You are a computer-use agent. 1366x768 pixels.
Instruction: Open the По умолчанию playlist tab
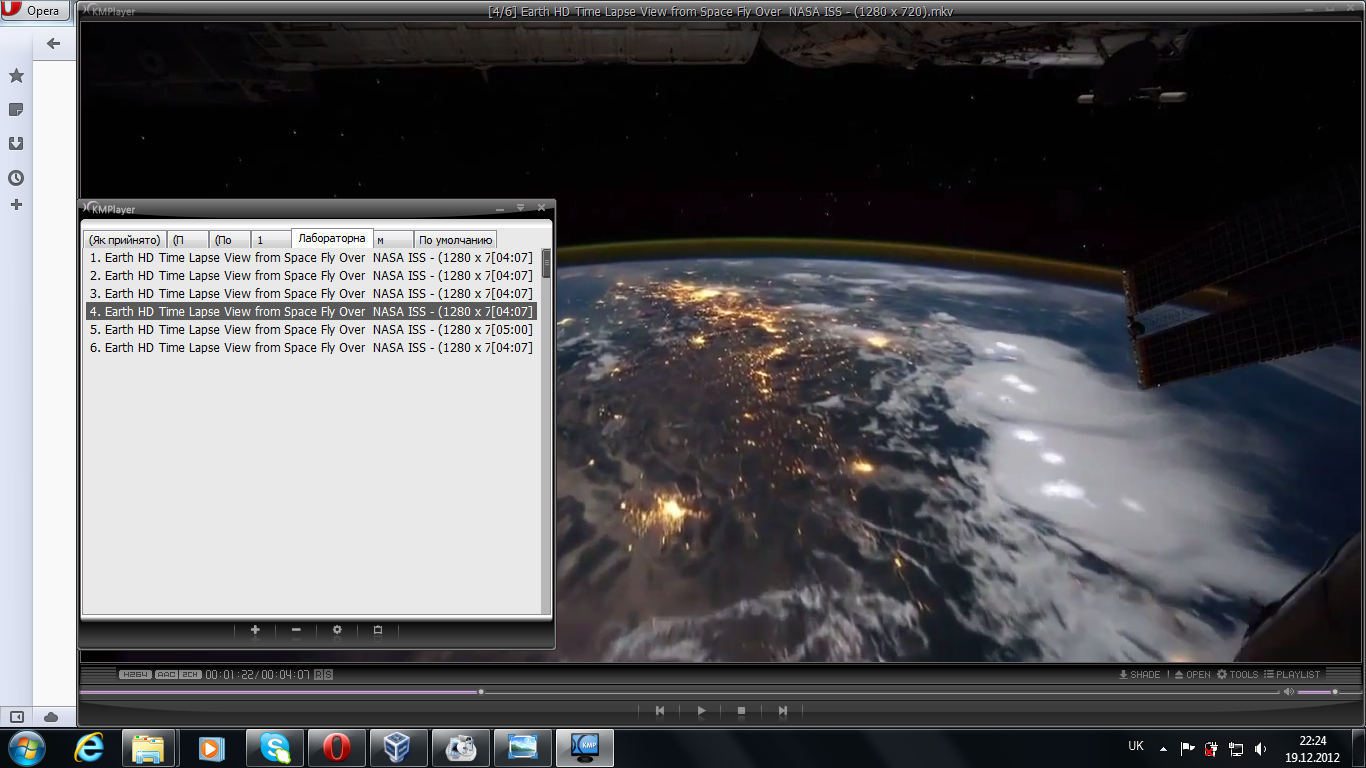(455, 240)
